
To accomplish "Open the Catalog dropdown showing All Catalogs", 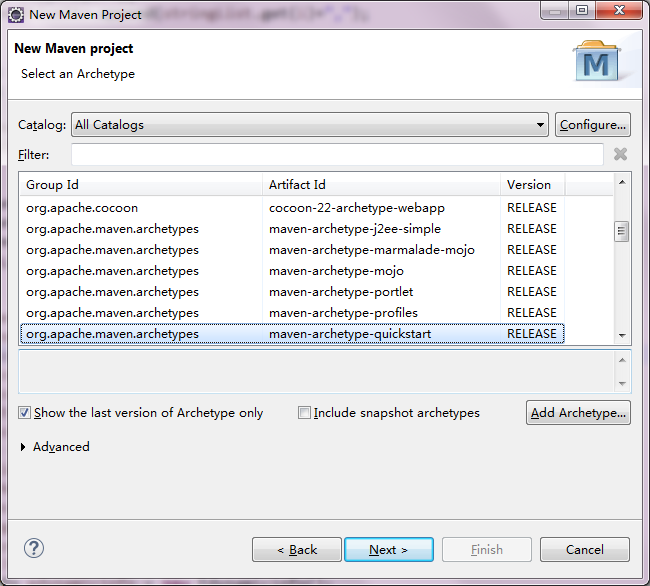I will (310, 125).
